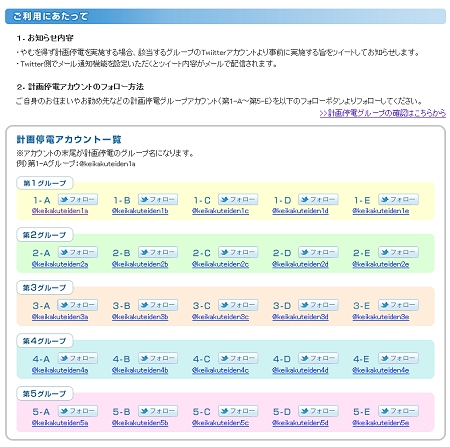Follow the @keikakuteiden5c hyperlink

(x=220, y=423)
